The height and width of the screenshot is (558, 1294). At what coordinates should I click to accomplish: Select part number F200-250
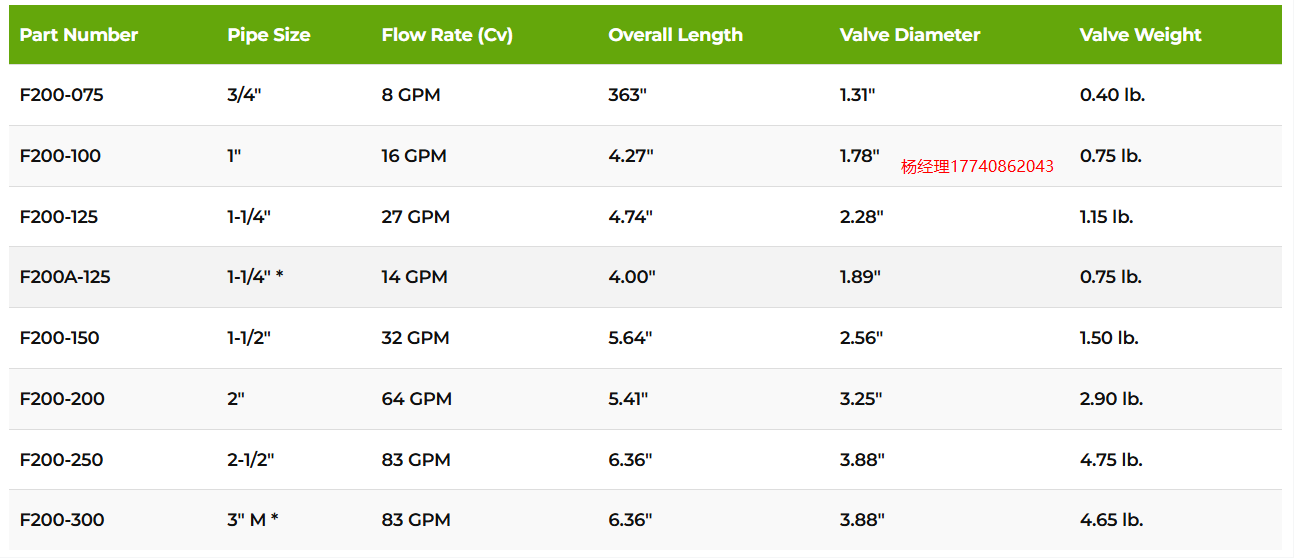click(62, 460)
